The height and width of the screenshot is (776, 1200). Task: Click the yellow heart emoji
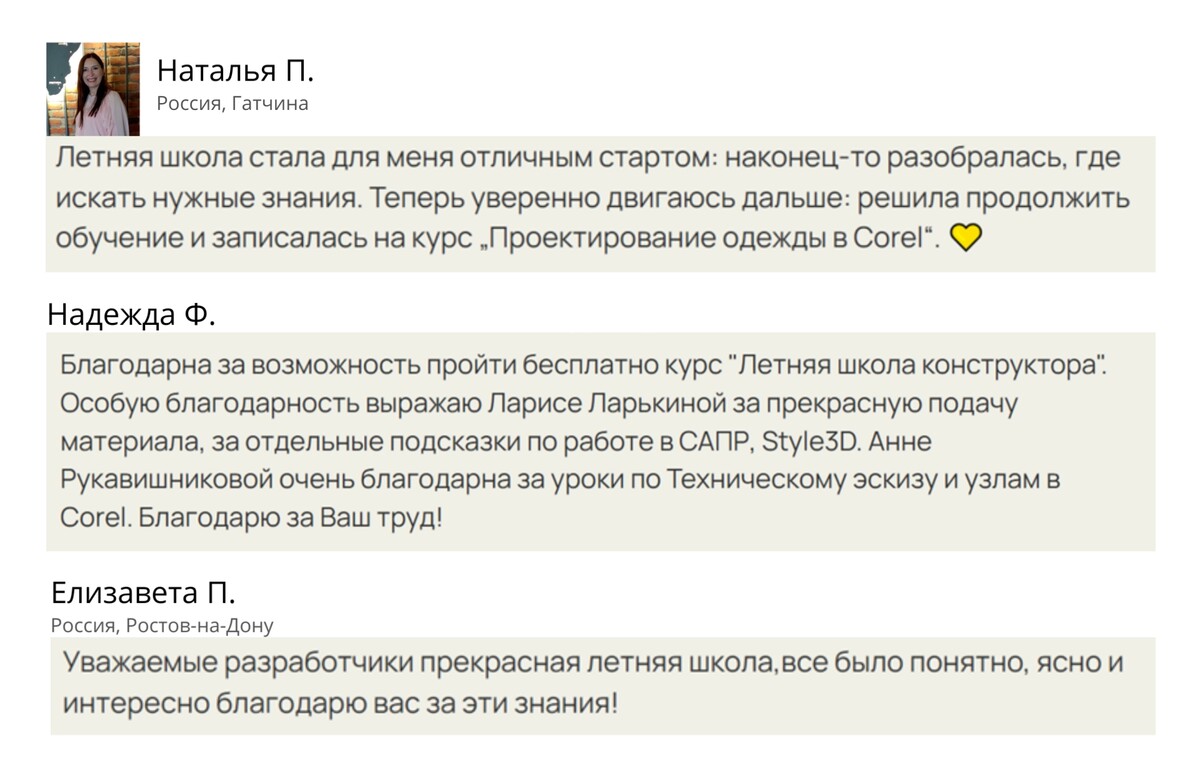[x=966, y=238]
